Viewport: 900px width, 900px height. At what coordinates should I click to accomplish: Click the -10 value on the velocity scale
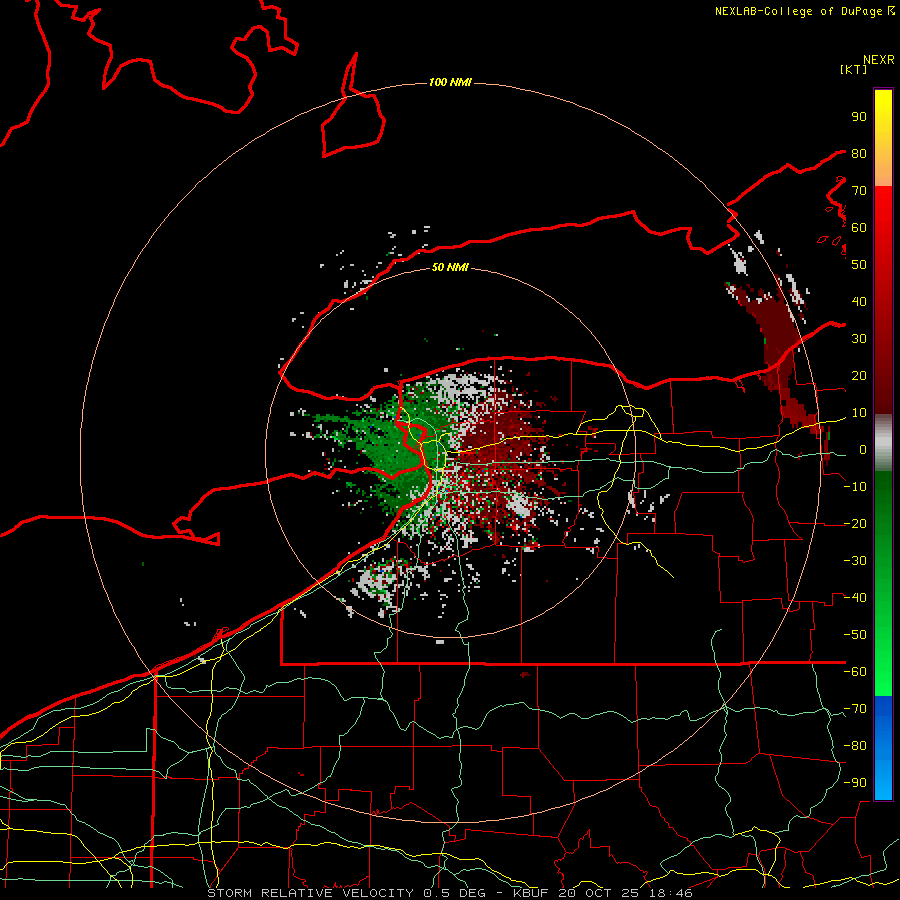[x=855, y=487]
